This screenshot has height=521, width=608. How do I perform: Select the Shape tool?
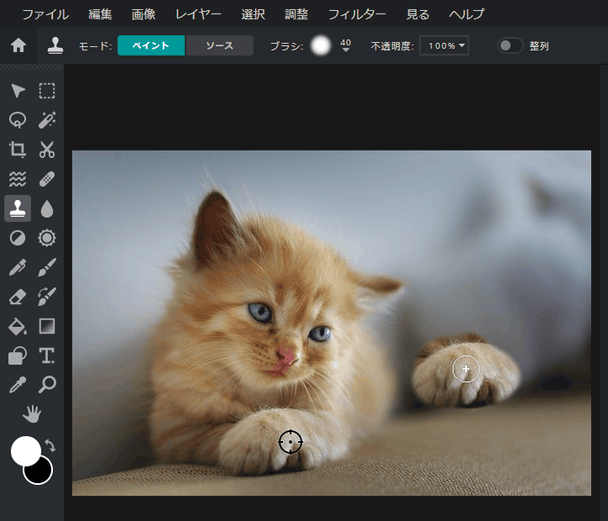tap(18, 356)
